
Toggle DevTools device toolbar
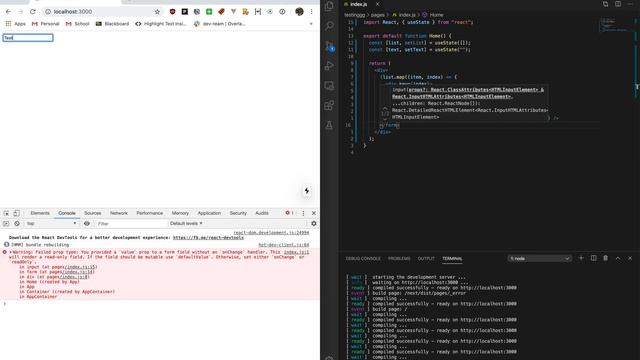pos(16,213)
